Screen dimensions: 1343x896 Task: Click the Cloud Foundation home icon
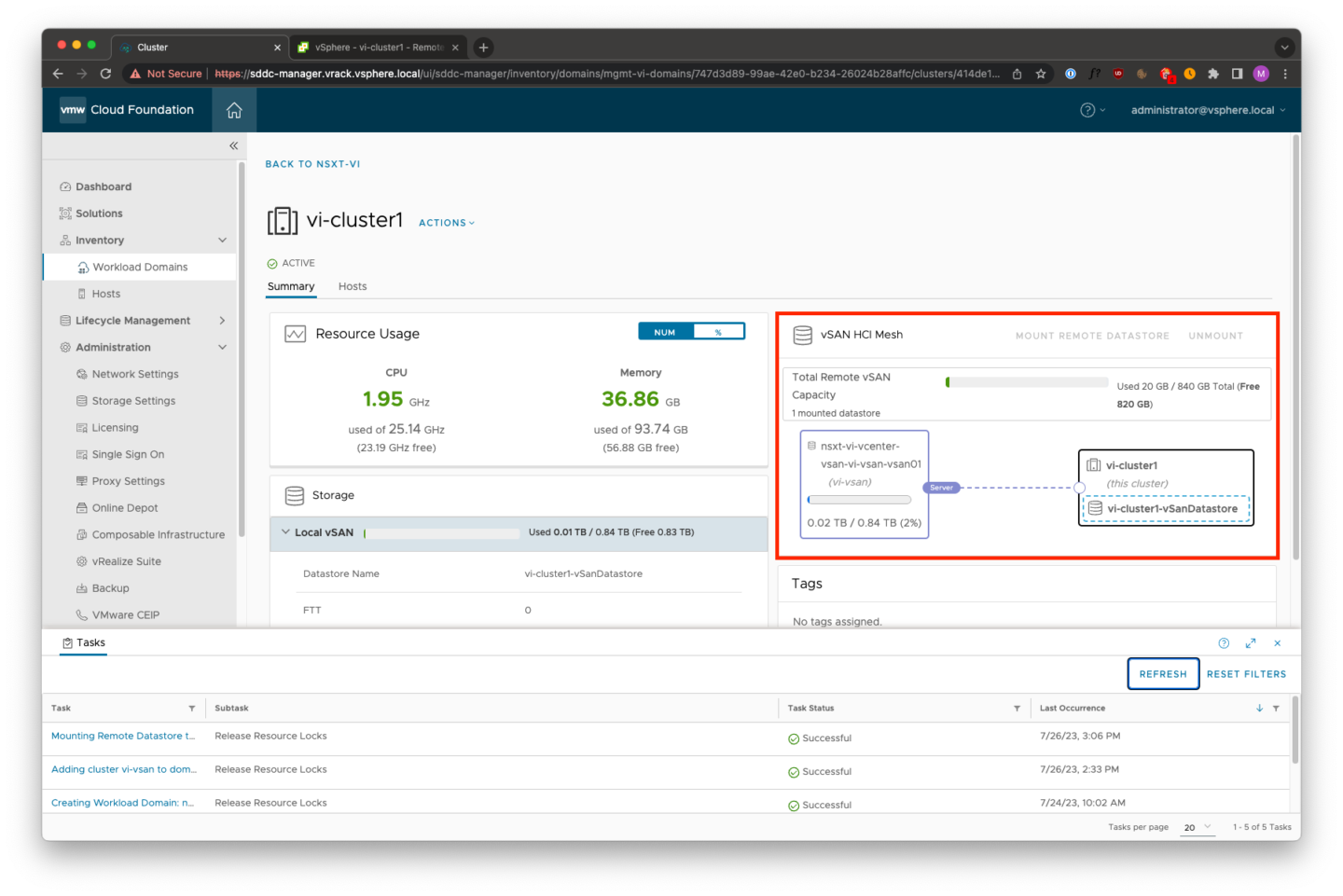(x=233, y=109)
